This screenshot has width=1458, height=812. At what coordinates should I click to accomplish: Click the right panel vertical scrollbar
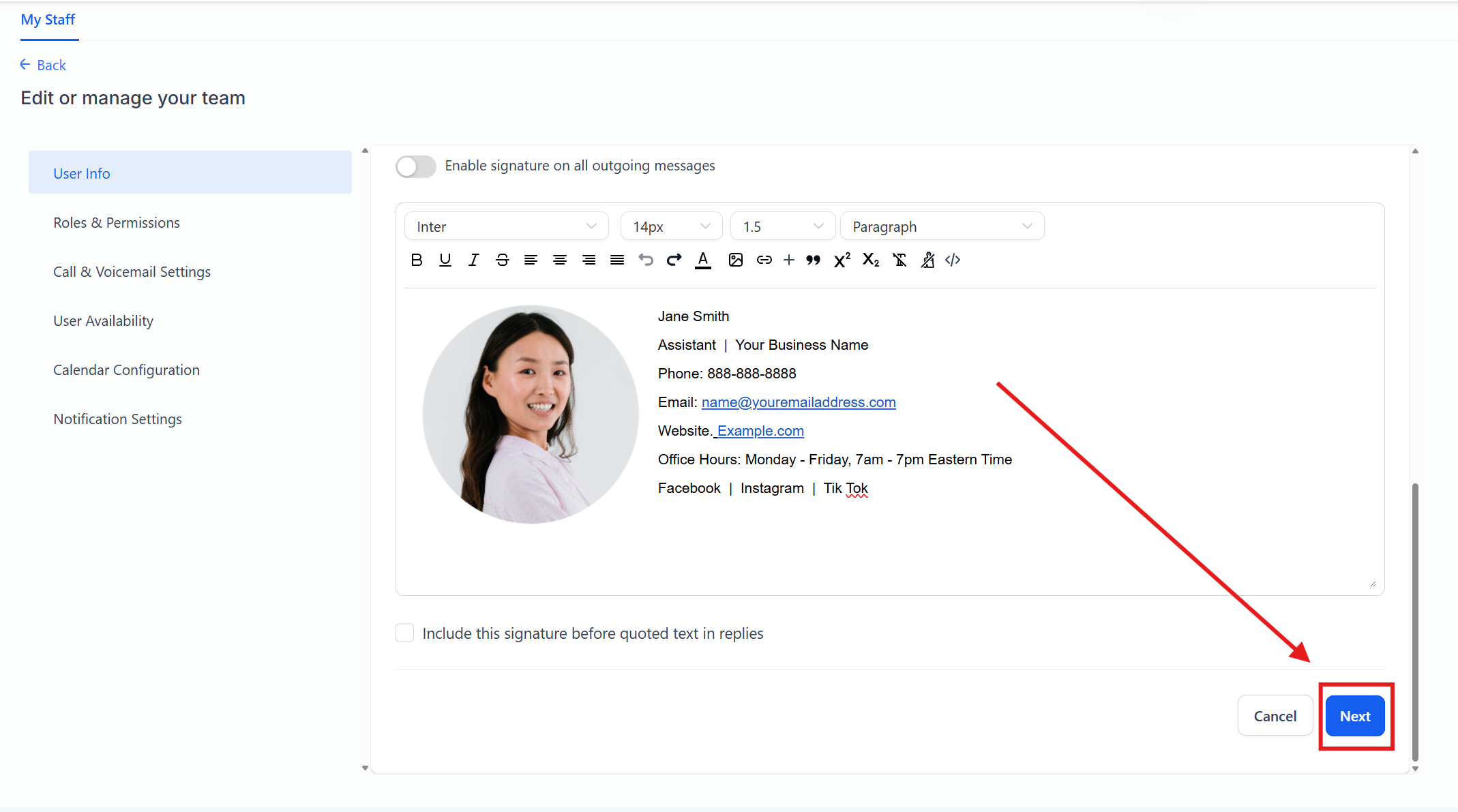tap(1415, 620)
